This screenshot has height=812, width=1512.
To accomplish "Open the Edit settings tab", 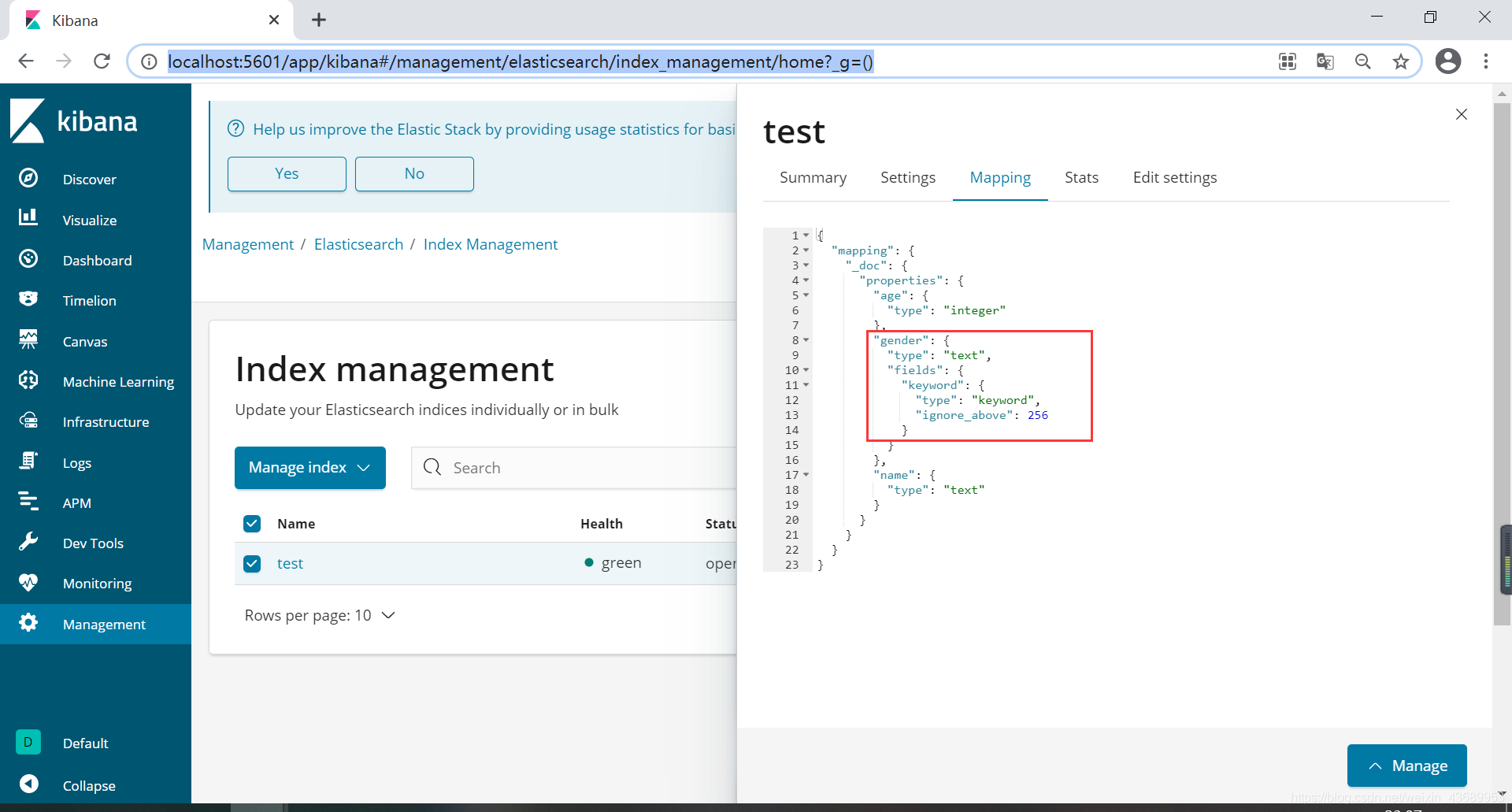I will 1175,178.
